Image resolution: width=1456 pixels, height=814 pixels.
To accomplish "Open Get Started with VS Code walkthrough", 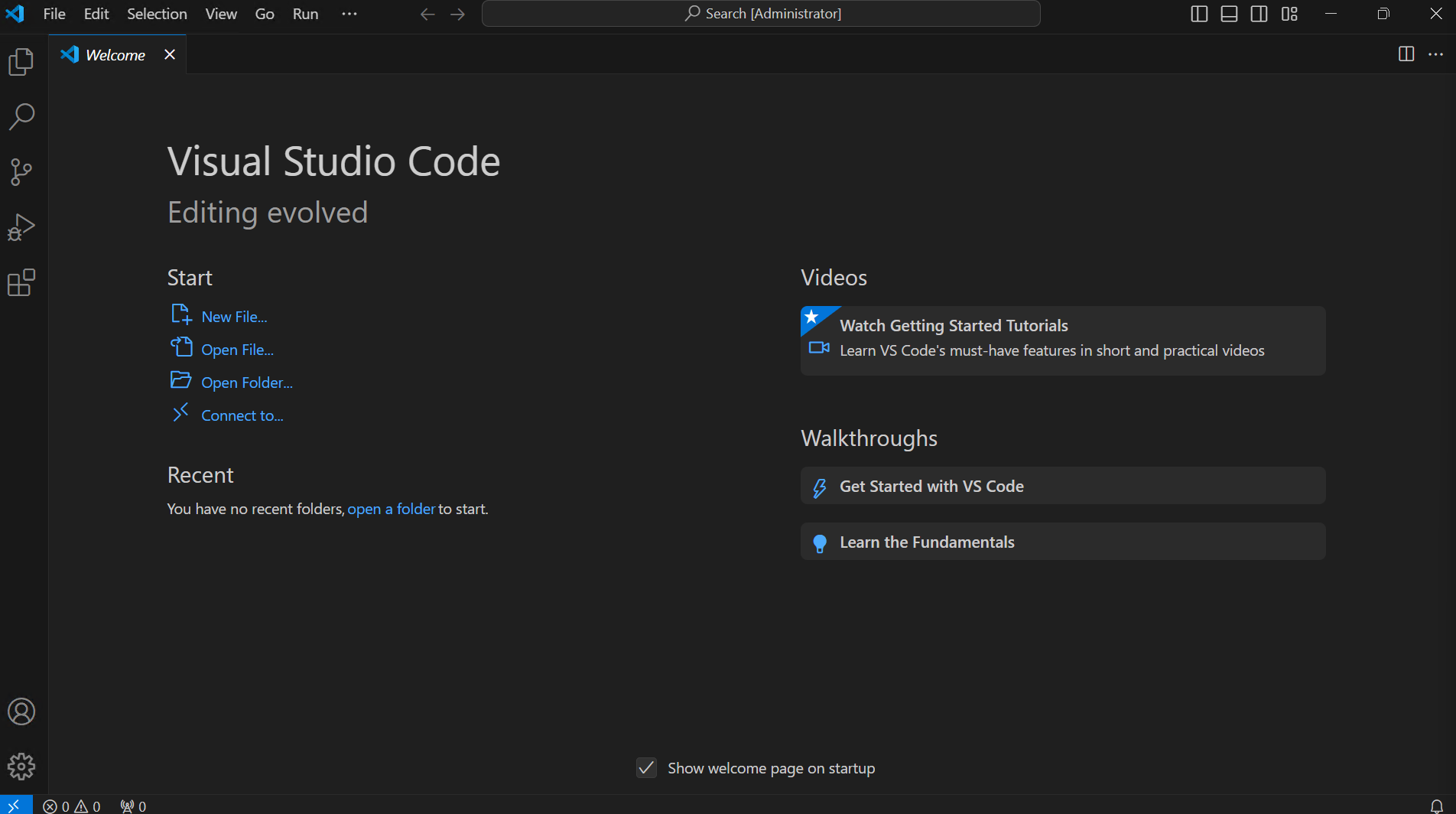I will [1063, 486].
